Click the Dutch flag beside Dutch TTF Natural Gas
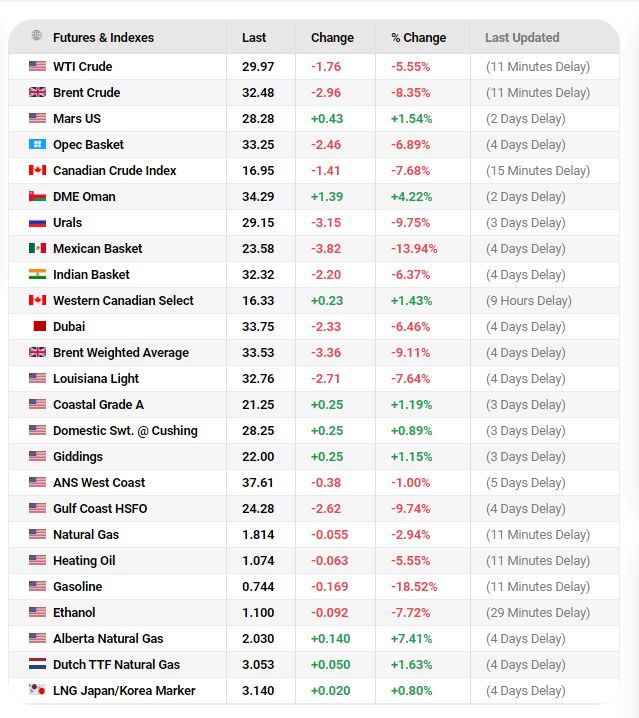639x718 pixels. (x=37, y=664)
